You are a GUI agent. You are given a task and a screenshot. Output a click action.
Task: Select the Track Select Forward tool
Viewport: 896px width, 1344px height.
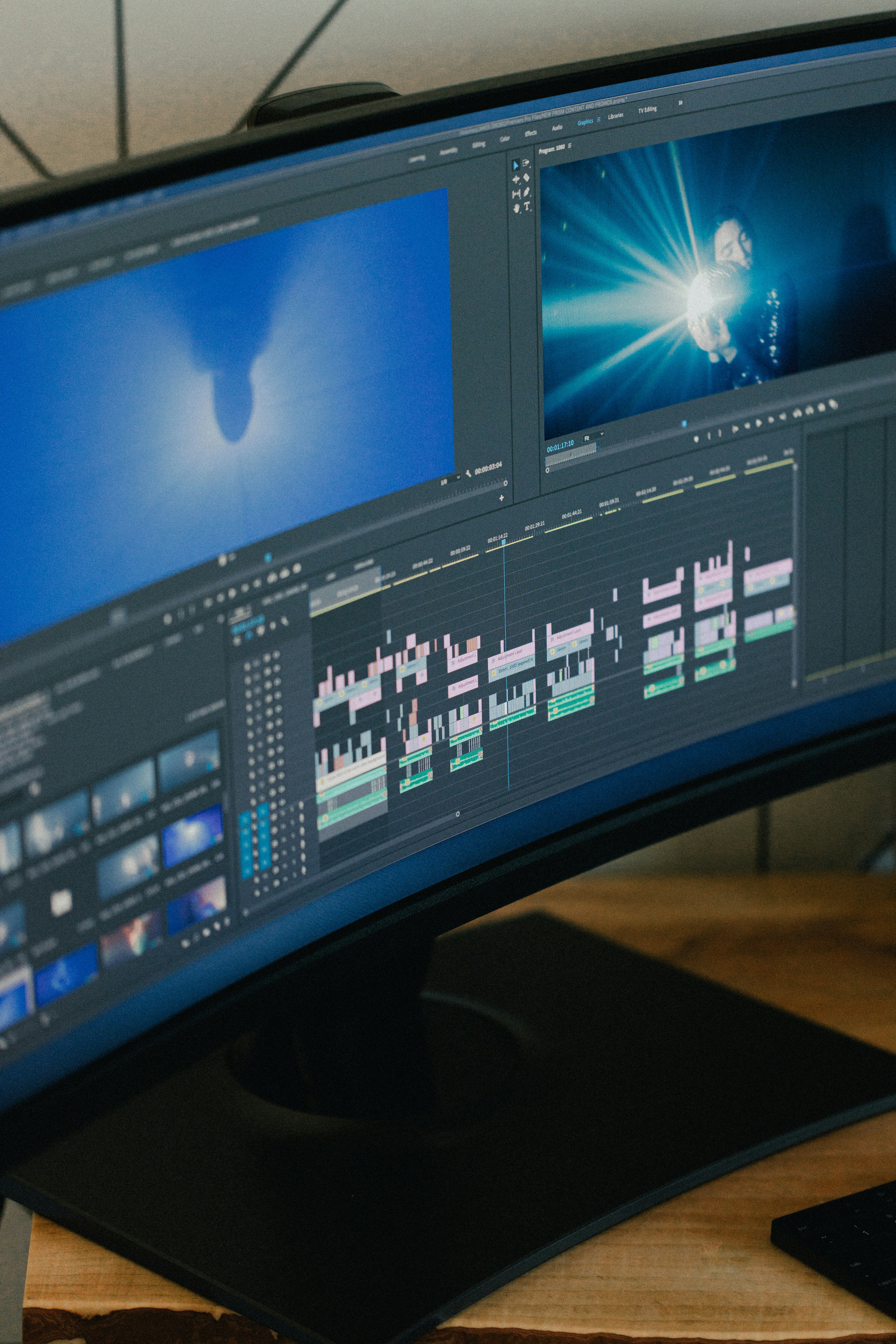526,163
